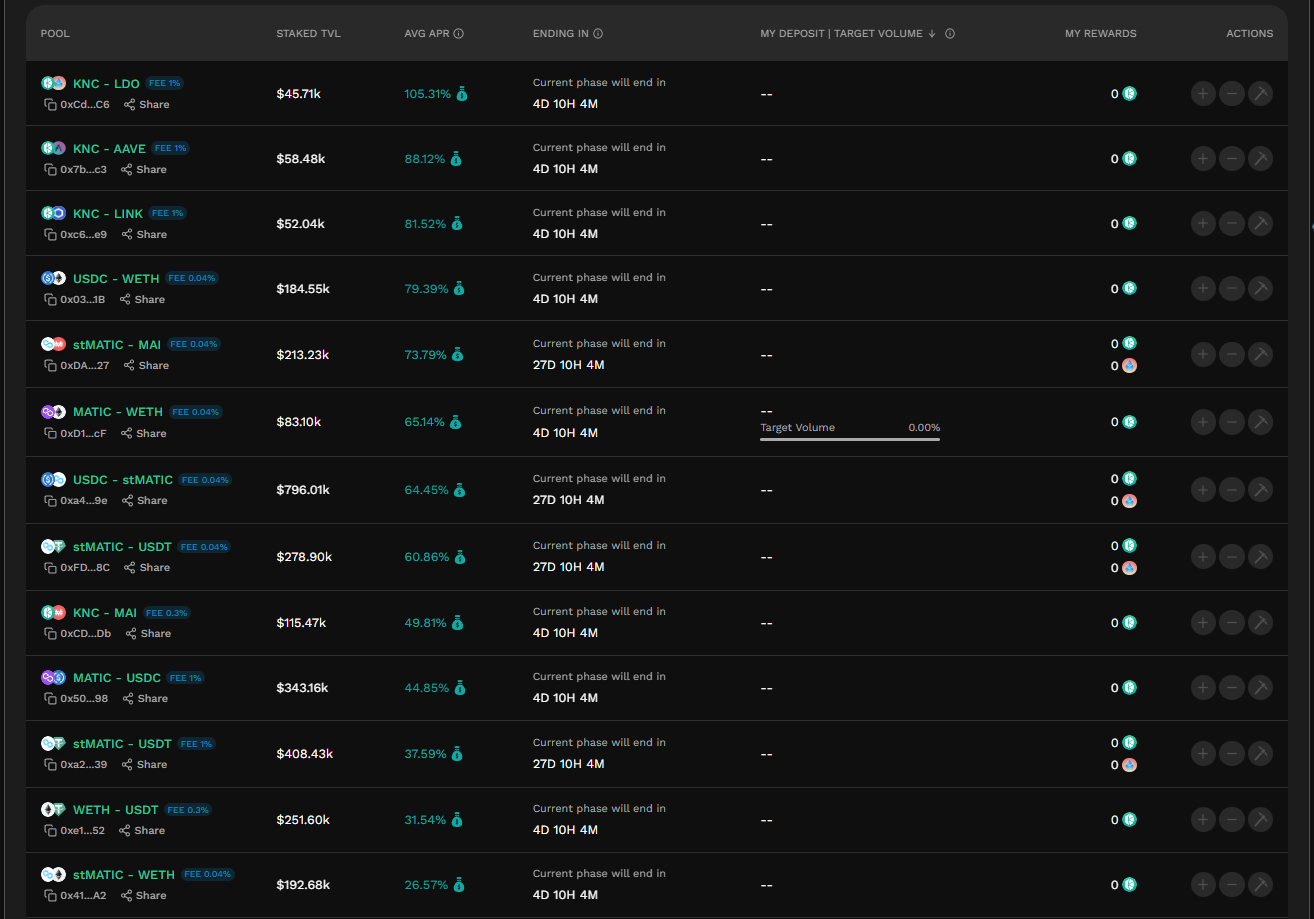
Task: Click the FEE 1% badge on MATIC - USDC
Action: coord(186,678)
